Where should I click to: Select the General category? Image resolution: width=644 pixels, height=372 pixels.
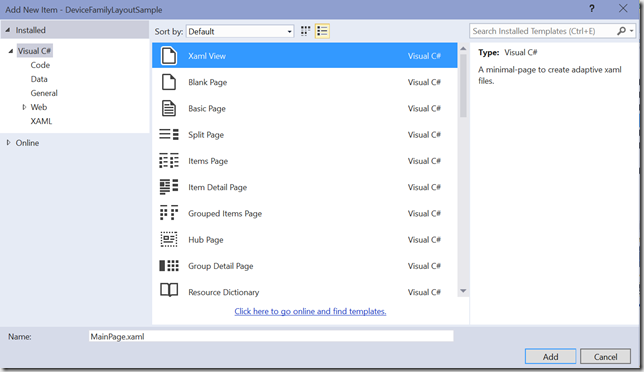[44, 93]
